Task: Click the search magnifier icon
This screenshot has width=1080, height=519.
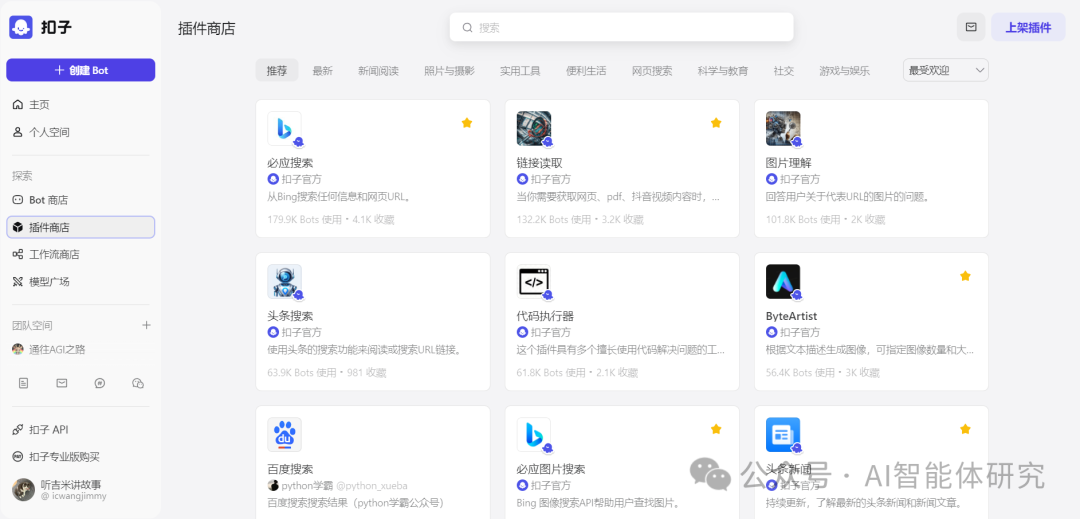Action: 468,28
